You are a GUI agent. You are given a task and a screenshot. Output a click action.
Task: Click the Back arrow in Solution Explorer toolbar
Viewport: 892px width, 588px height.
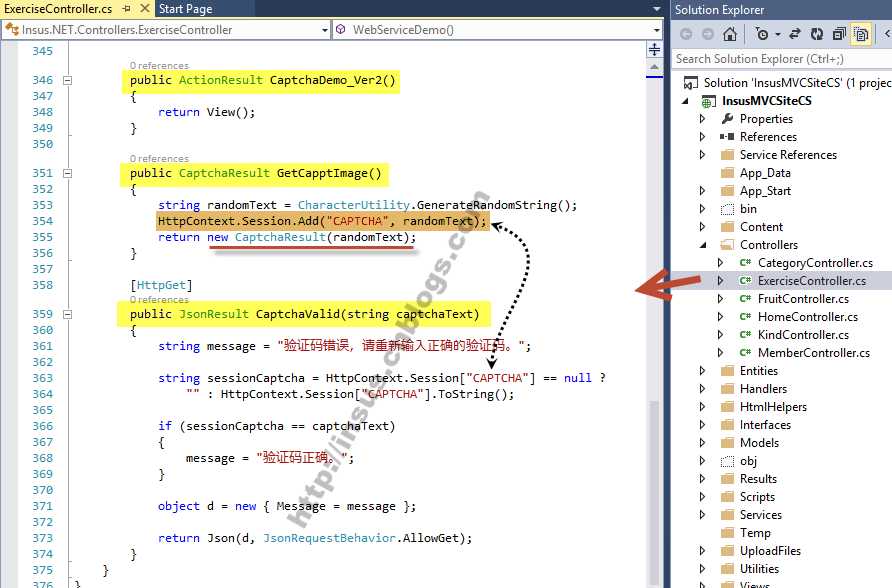click(687, 35)
